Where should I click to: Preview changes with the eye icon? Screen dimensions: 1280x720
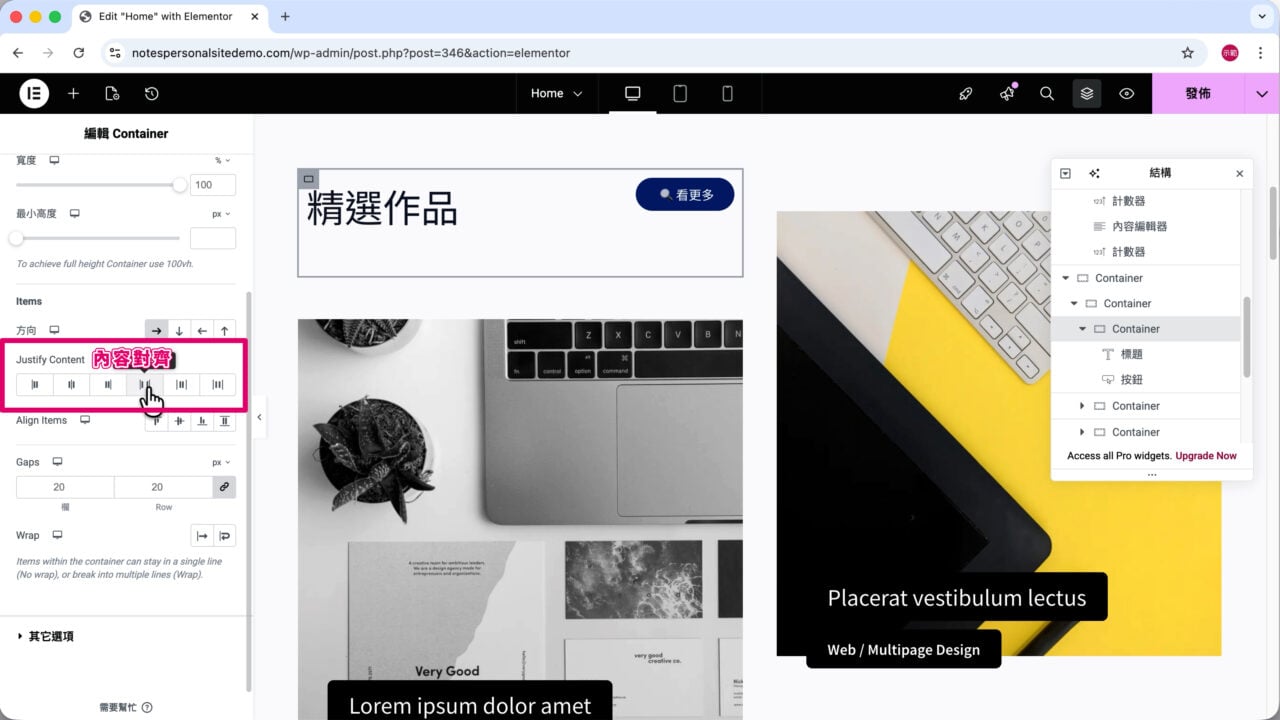(x=1127, y=93)
